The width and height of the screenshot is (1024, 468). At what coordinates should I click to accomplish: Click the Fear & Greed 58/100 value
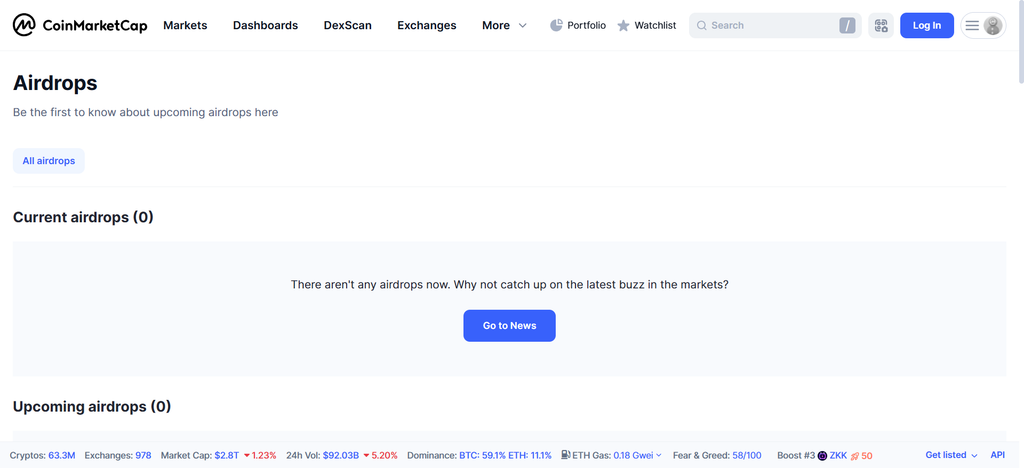(x=747, y=455)
